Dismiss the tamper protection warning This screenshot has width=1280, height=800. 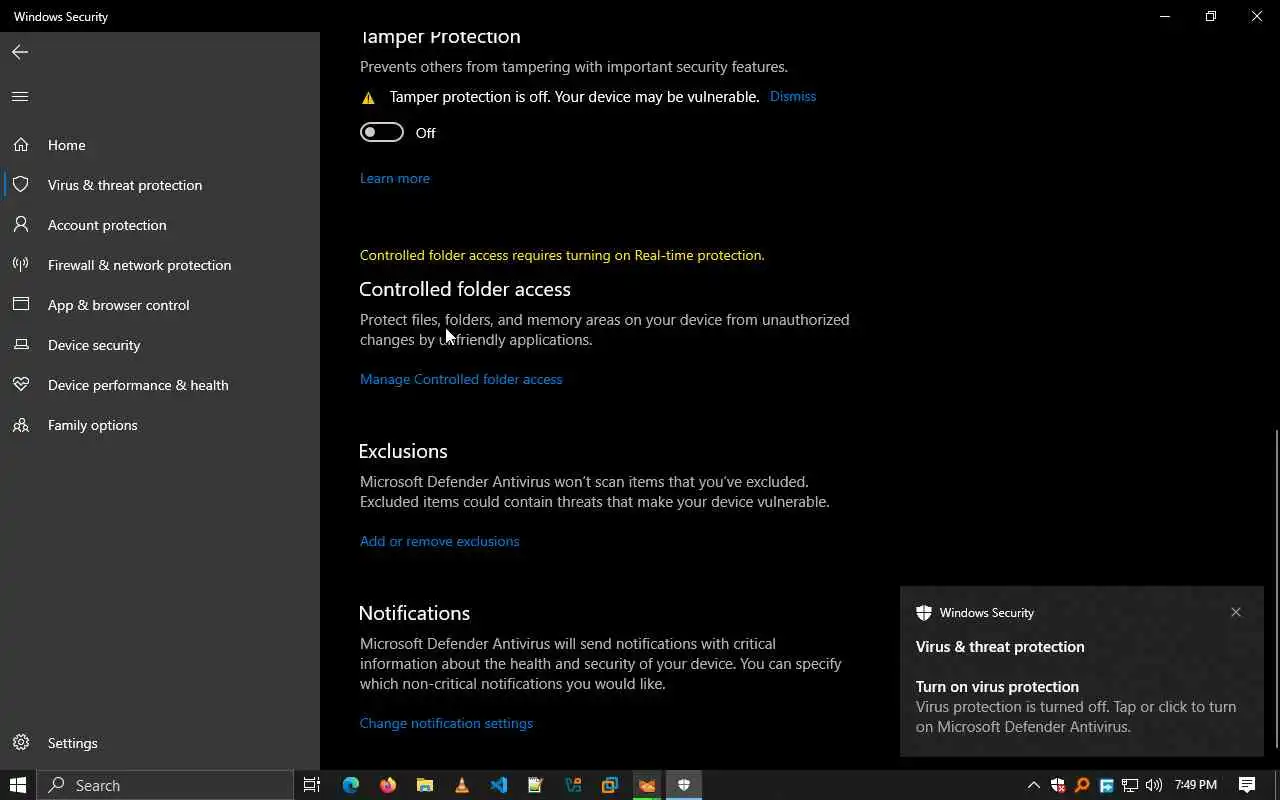(x=793, y=96)
